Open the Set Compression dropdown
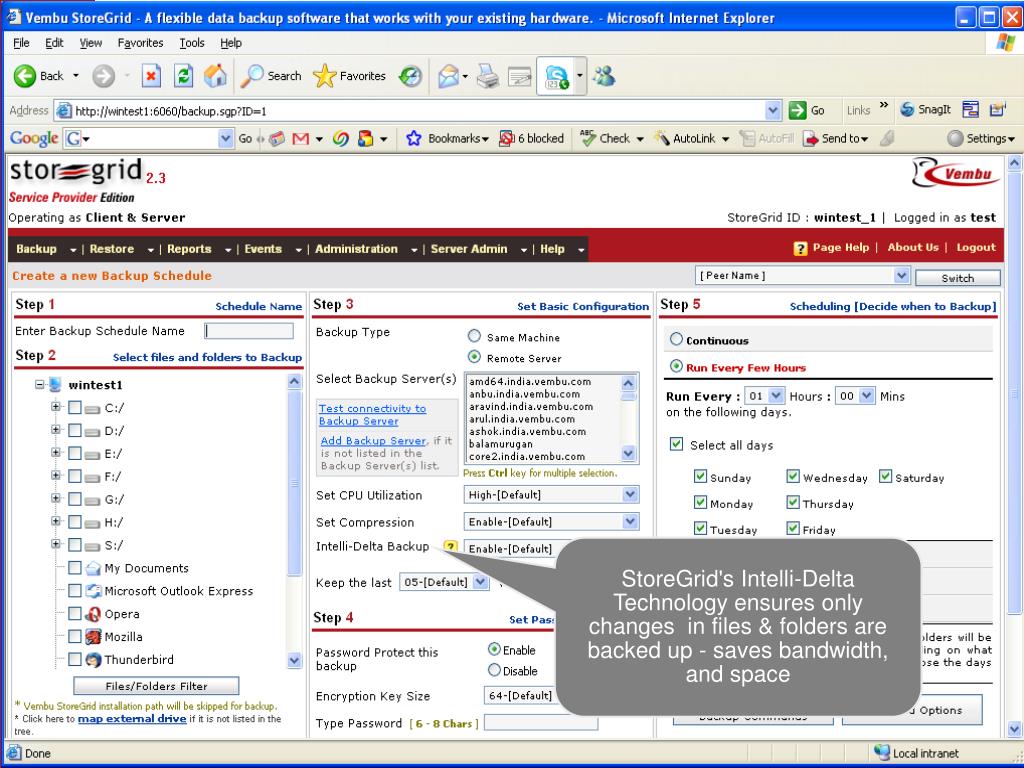 coord(630,521)
